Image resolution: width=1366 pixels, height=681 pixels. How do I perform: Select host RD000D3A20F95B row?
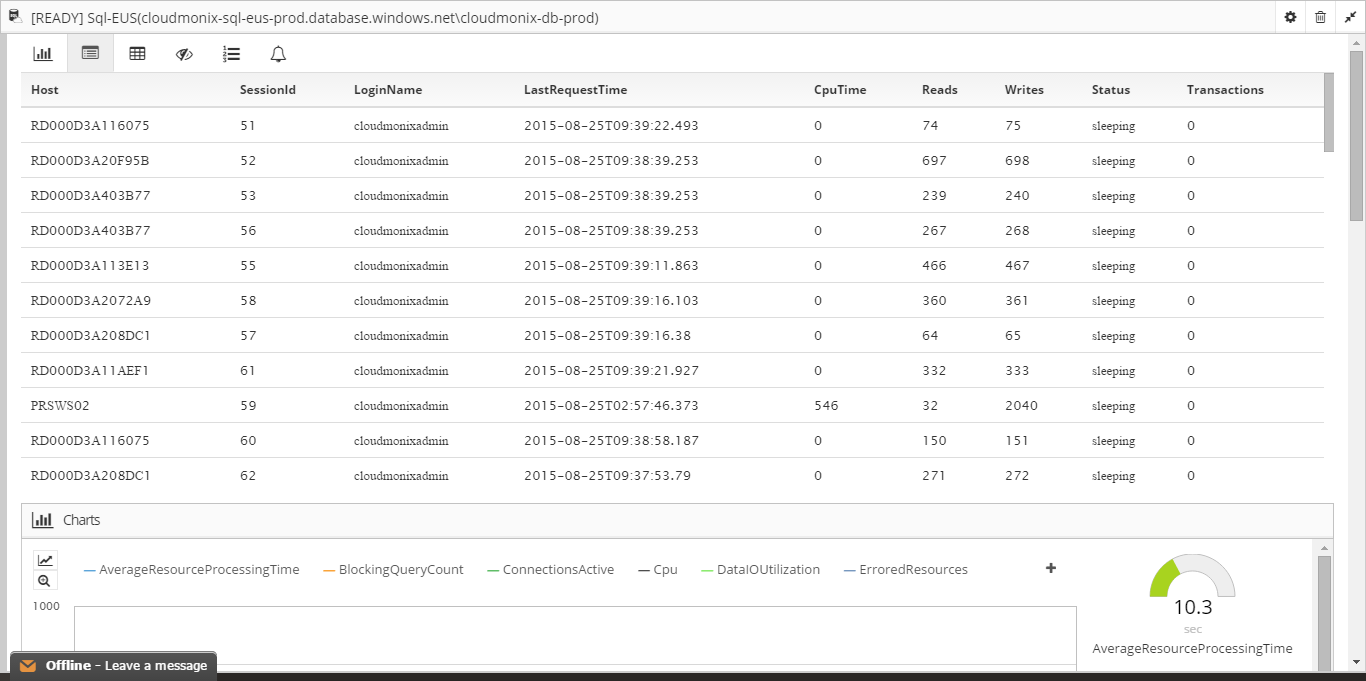672,161
